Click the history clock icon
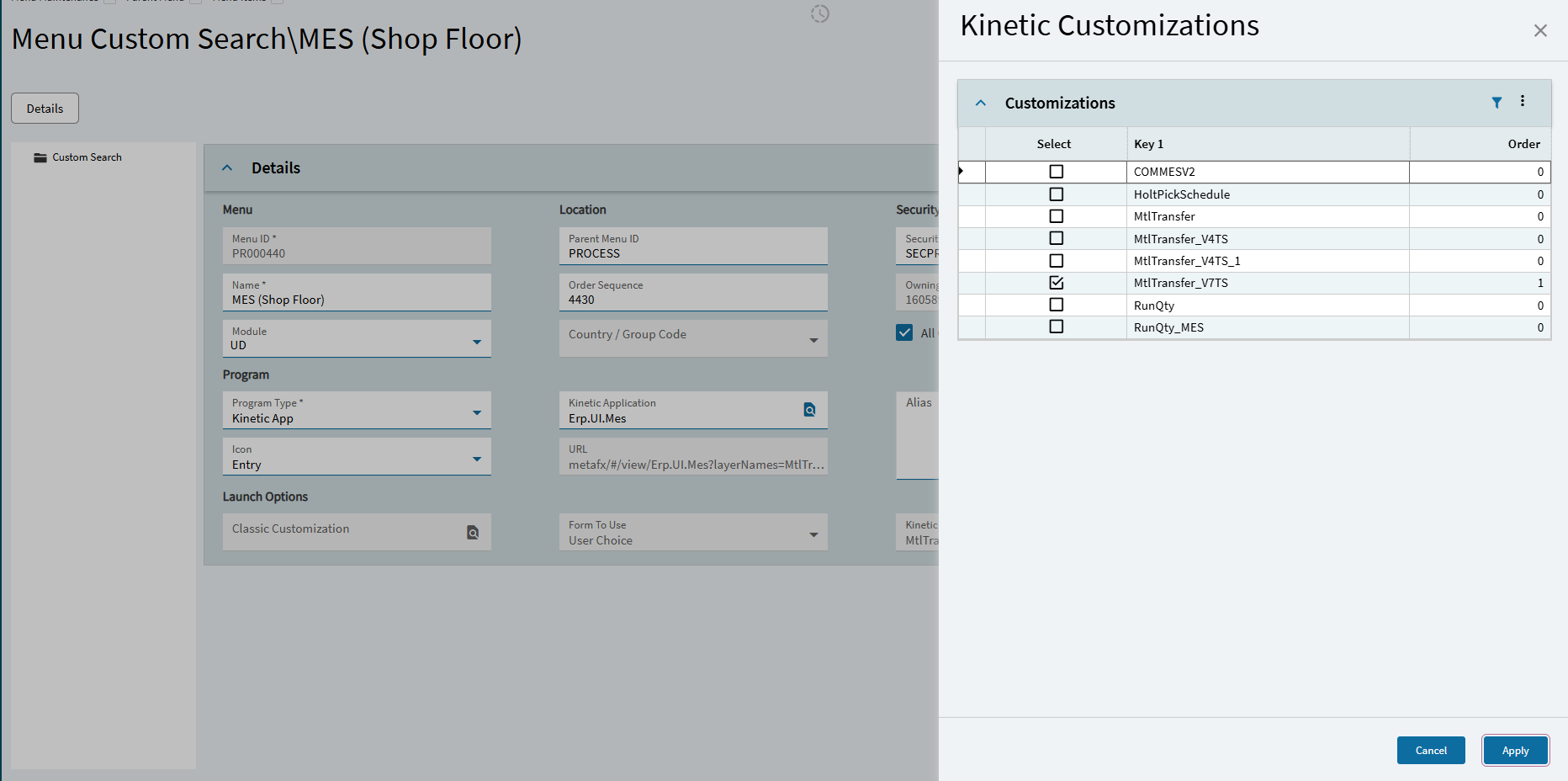The width and height of the screenshot is (1568, 781). tap(820, 13)
